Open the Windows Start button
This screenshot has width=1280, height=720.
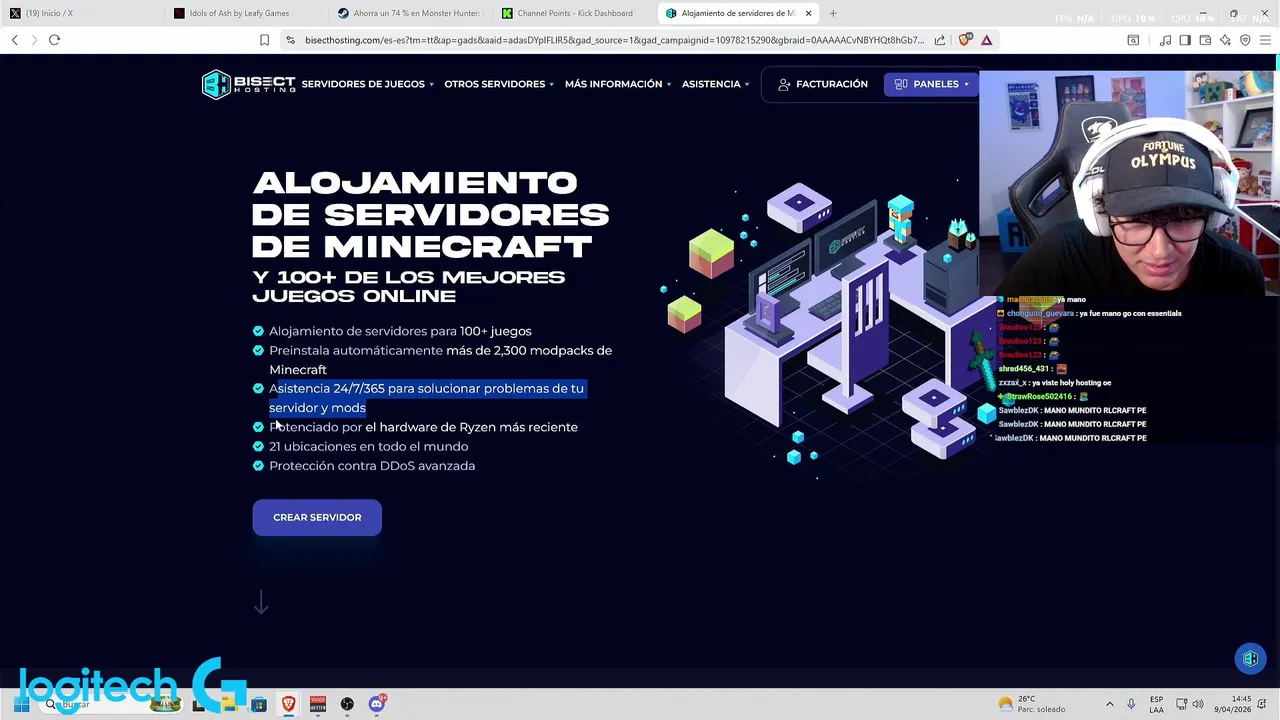(x=21, y=704)
